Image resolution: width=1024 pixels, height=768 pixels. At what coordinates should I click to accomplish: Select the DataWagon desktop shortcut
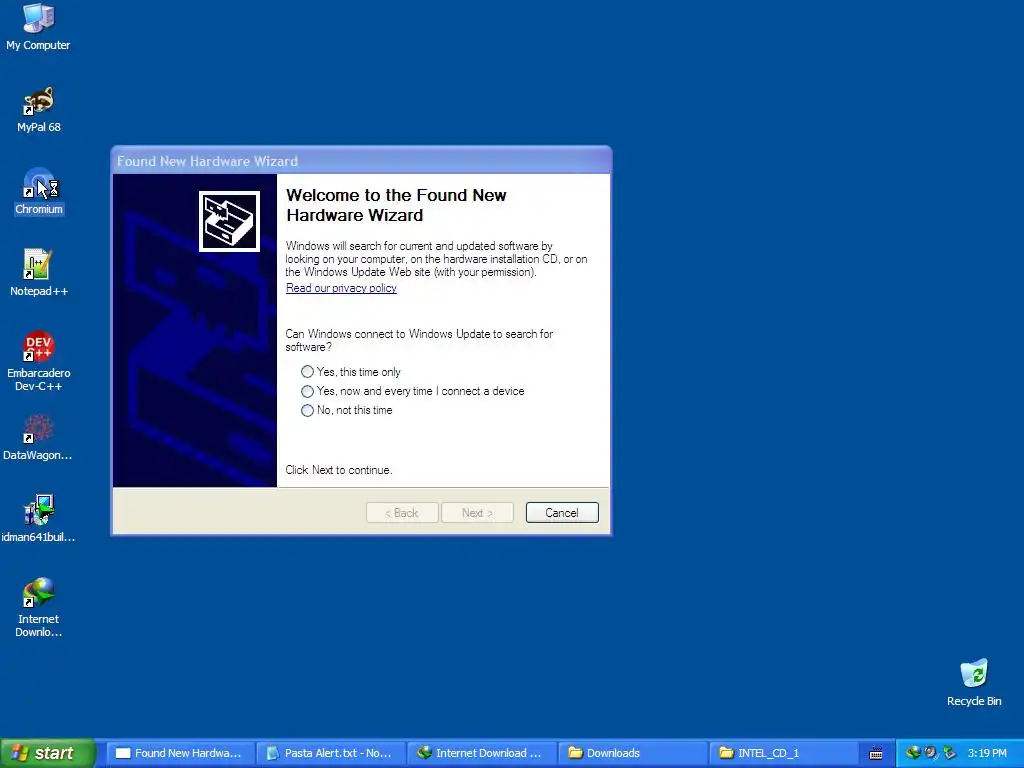[38, 438]
